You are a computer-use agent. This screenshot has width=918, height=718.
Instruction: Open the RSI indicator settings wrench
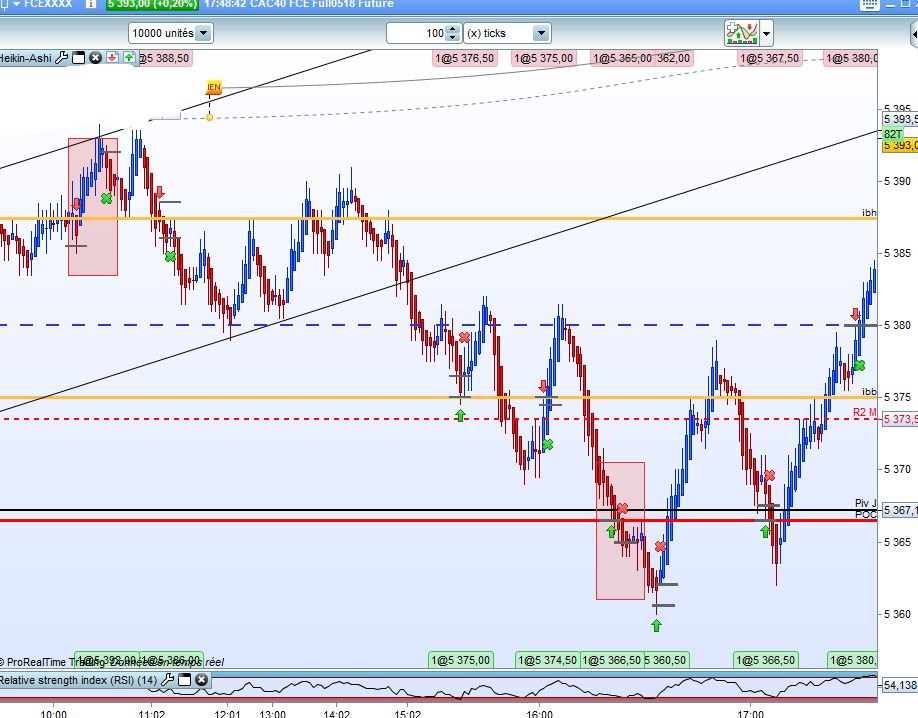click(x=167, y=680)
